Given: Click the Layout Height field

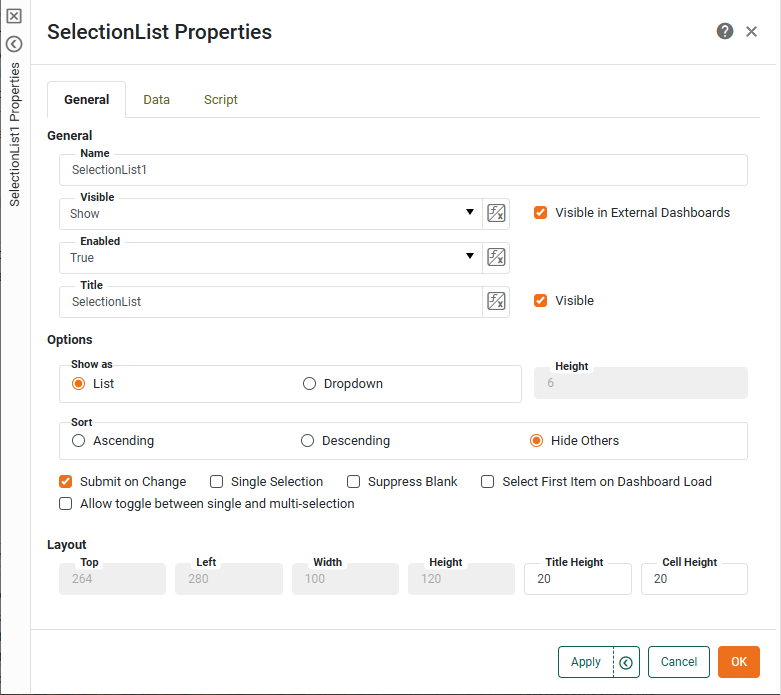Looking at the screenshot, I should tap(462, 579).
